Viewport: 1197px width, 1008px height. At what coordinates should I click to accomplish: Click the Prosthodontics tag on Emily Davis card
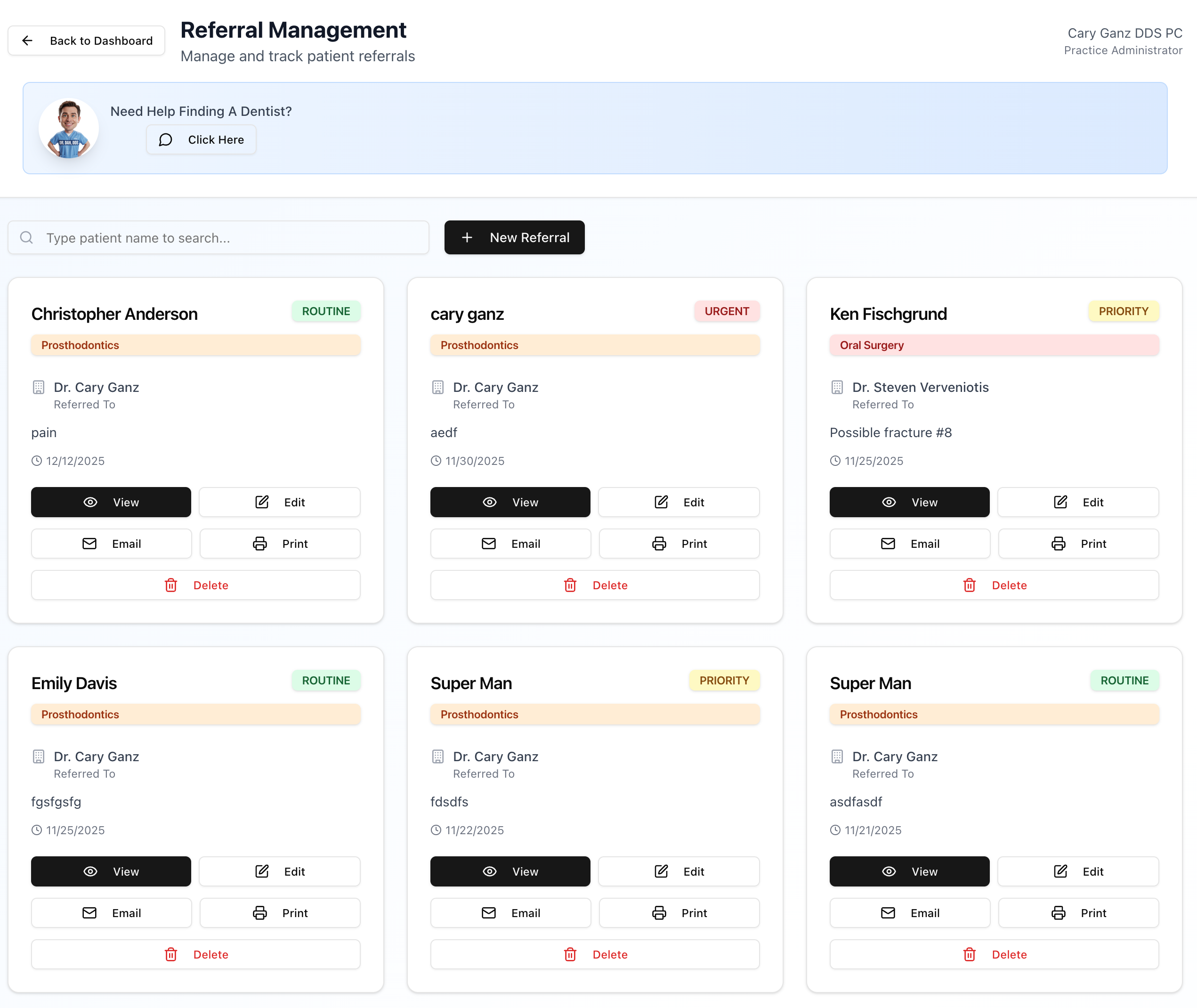pyautogui.click(x=195, y=714)
